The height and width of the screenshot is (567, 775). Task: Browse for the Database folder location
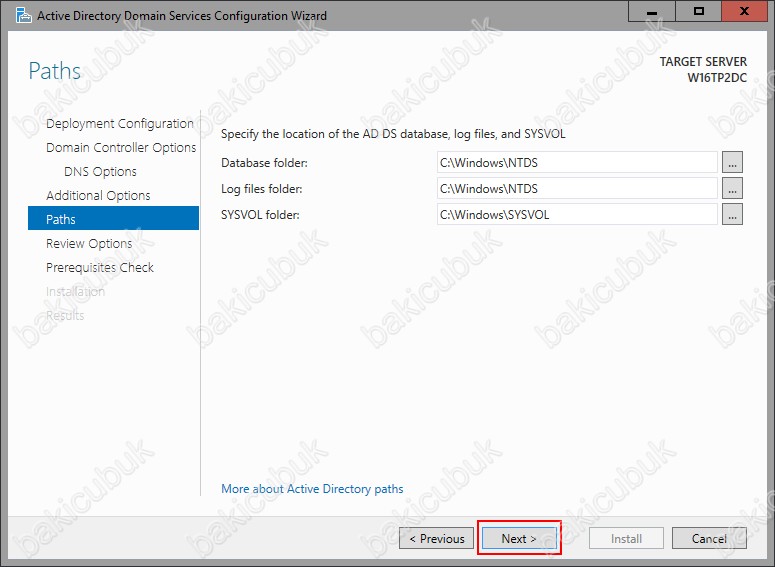732,162
